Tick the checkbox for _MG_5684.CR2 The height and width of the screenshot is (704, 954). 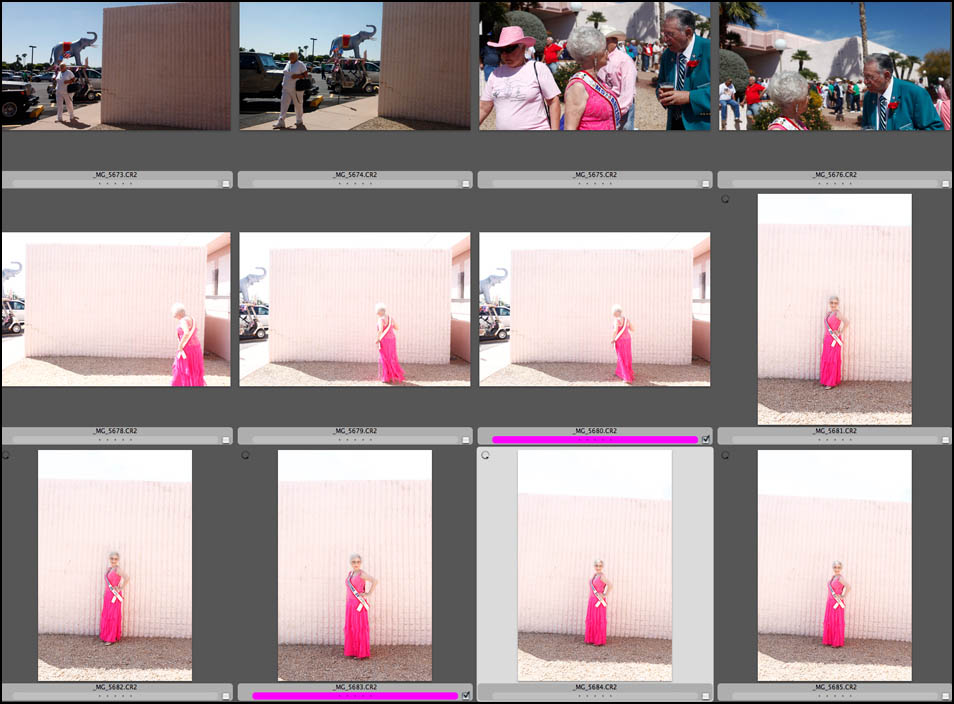click(706, 695)
